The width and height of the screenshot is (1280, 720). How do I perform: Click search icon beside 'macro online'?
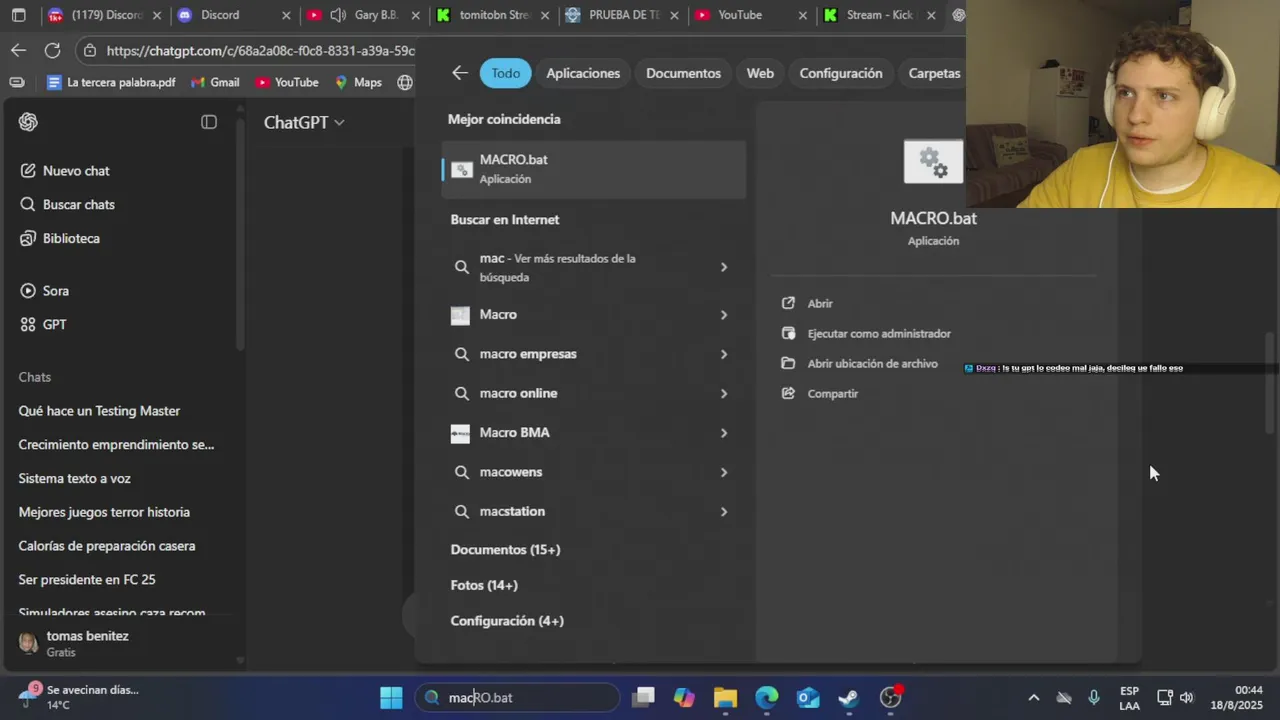[x=461, y=394]
